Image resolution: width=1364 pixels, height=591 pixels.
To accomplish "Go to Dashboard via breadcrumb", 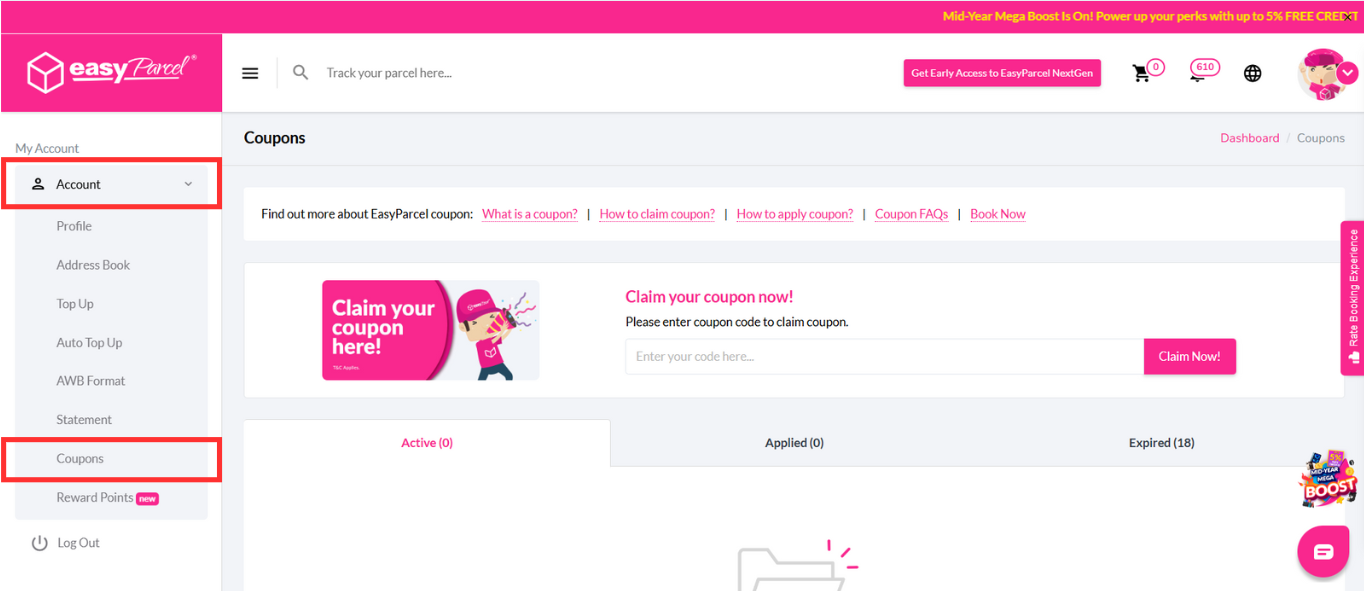I will 1249,138.
